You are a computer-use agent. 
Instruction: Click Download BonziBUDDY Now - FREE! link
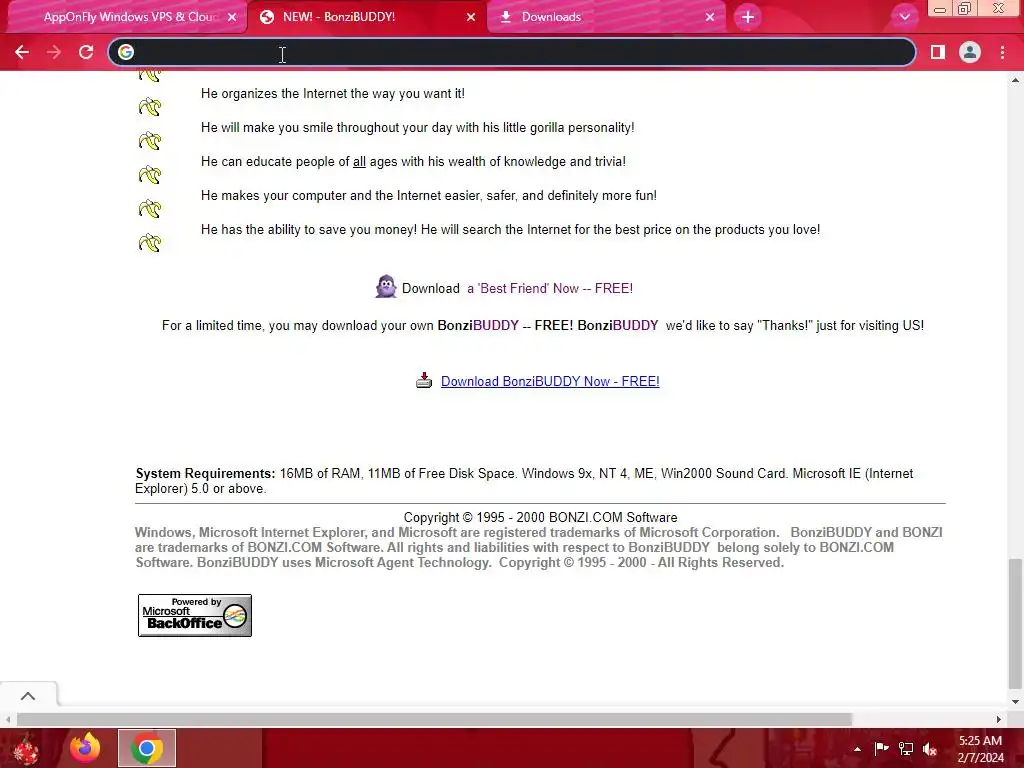point(550,381)
